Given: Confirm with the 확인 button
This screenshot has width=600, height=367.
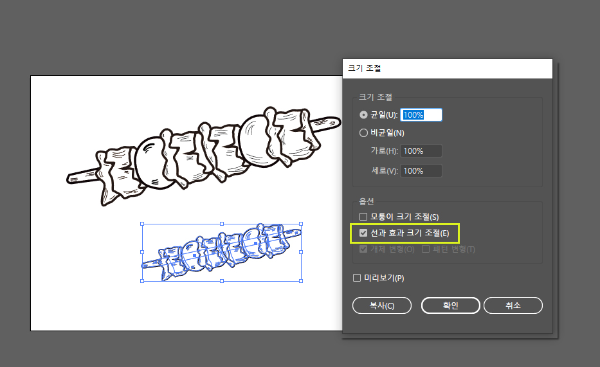Looking at the screenshot, I should [450, 305].
